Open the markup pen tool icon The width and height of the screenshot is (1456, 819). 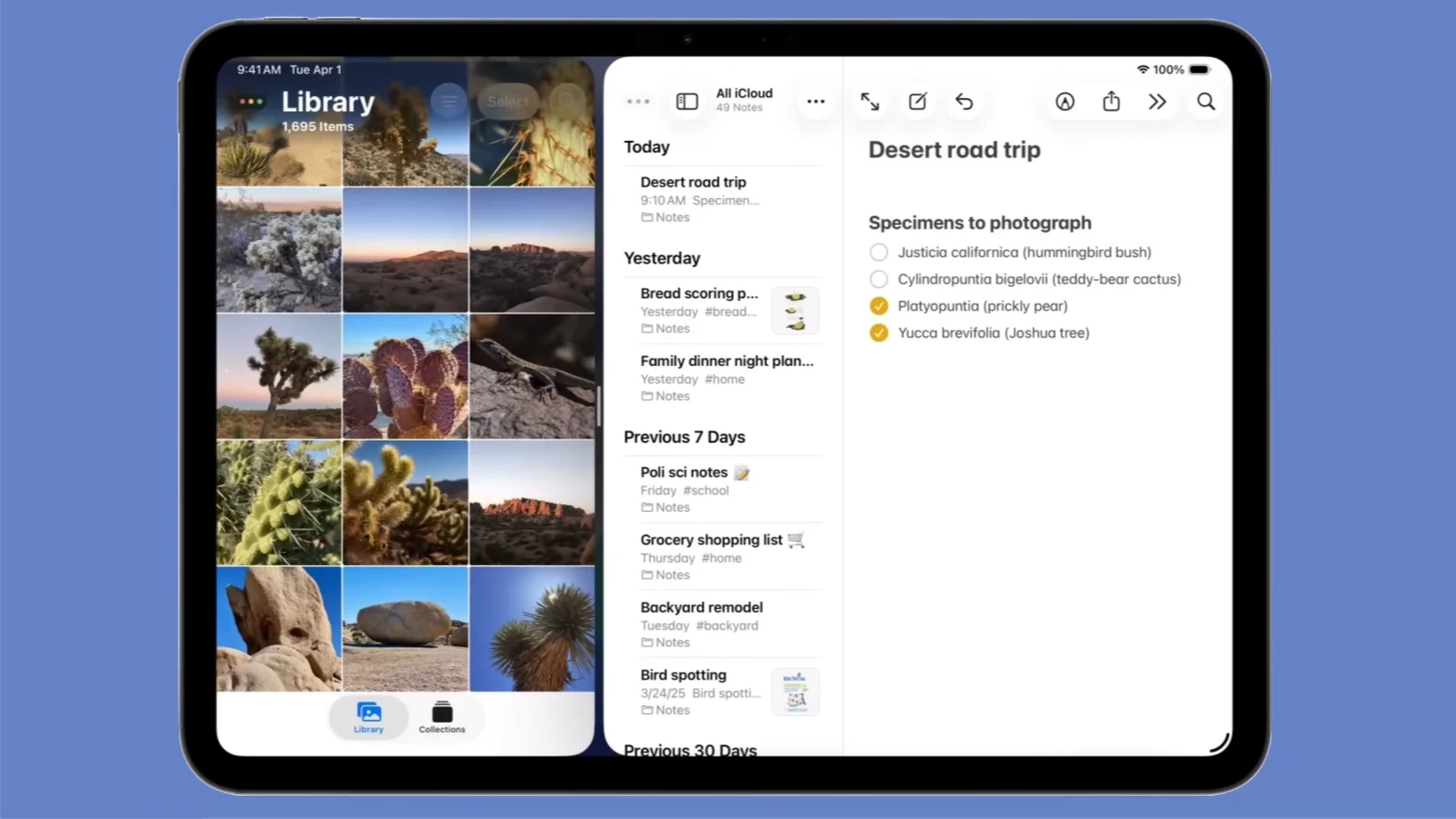click(x=1065, y=102)
